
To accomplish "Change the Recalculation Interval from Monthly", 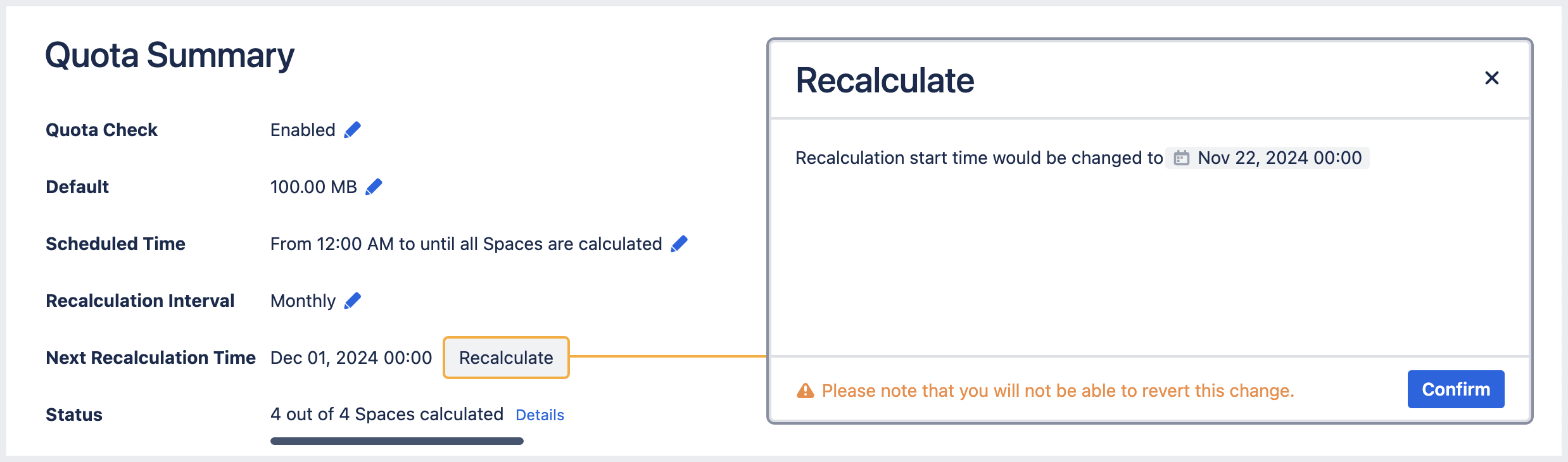I will [352, 300].
